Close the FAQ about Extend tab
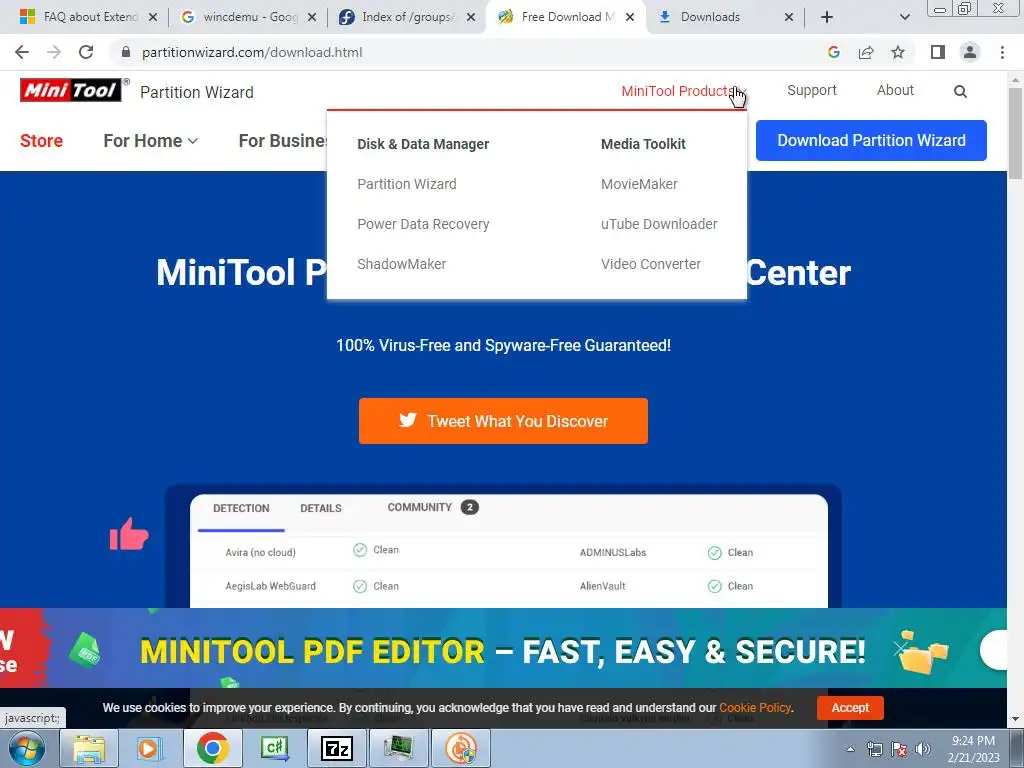 (x=153, y=17)
